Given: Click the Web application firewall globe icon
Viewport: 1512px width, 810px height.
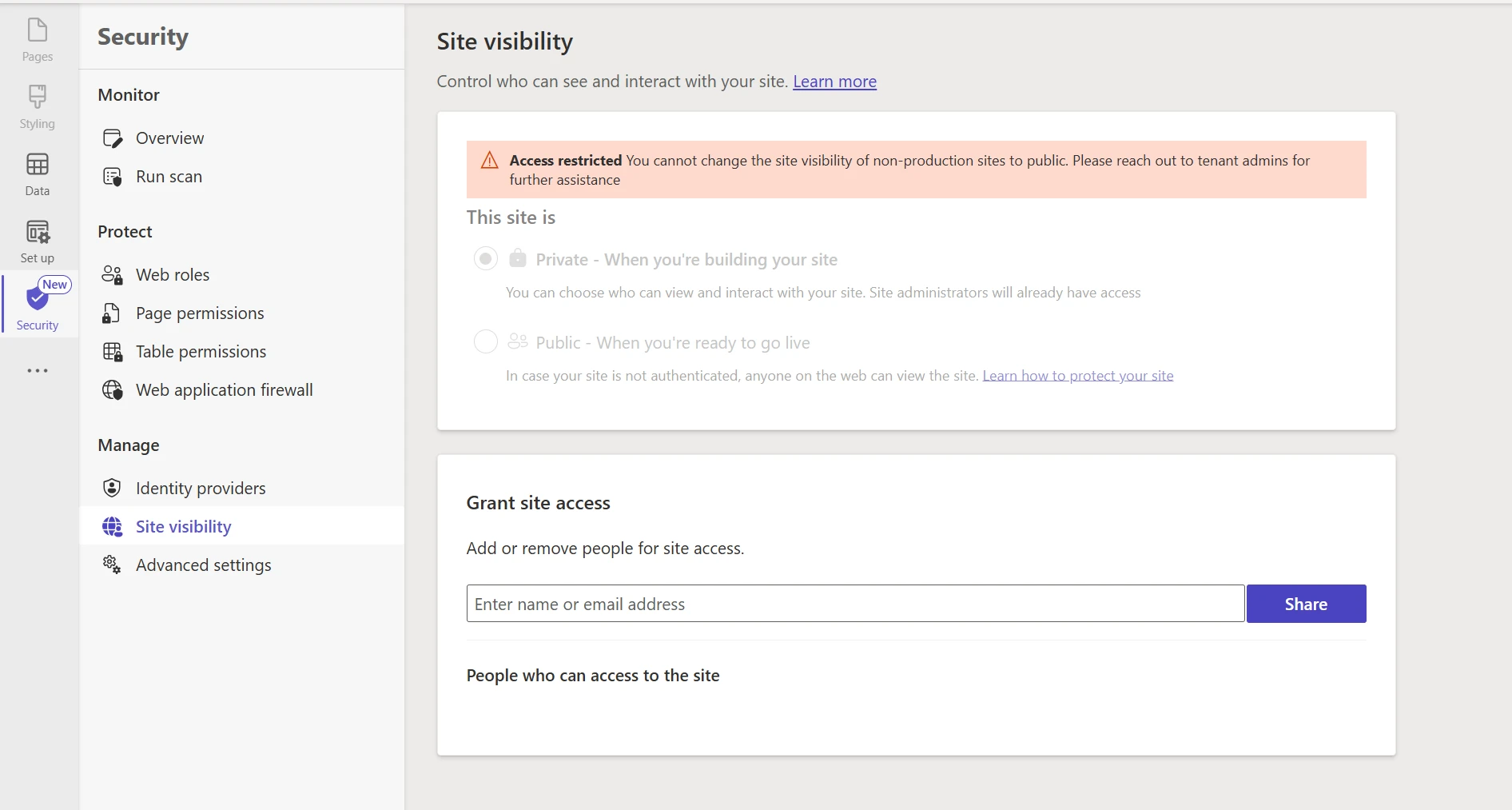Looking at the screenshot, I should pyautogui.click(x=112, y=390).
